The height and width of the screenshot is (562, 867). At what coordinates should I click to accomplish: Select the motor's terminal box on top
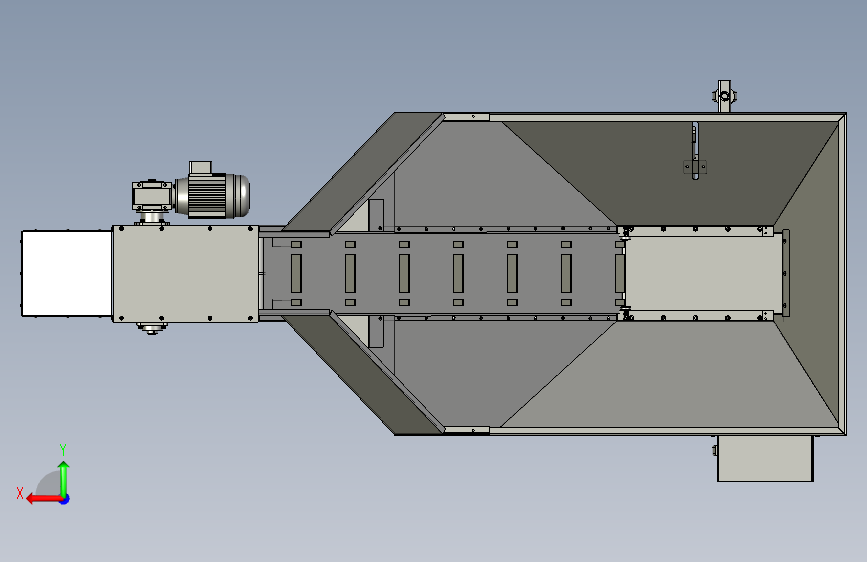pyautogui.click(x=200, y=167)
